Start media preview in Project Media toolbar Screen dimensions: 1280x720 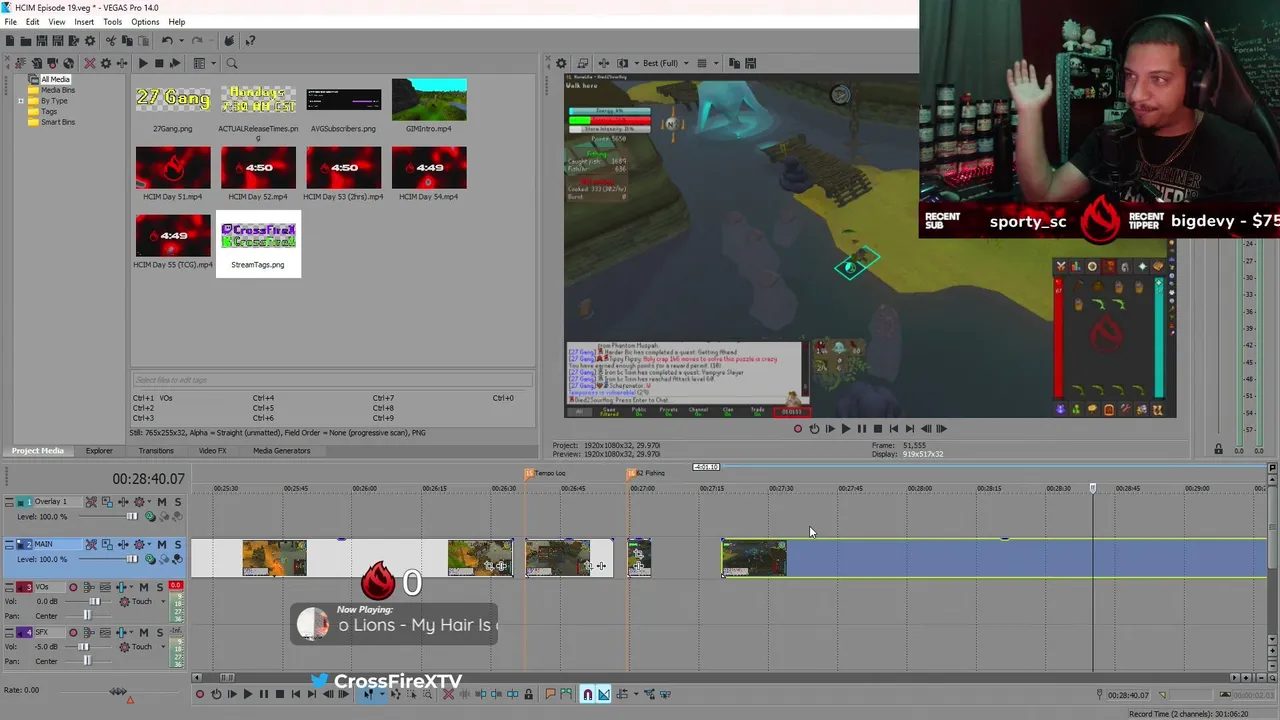(142, 63)
